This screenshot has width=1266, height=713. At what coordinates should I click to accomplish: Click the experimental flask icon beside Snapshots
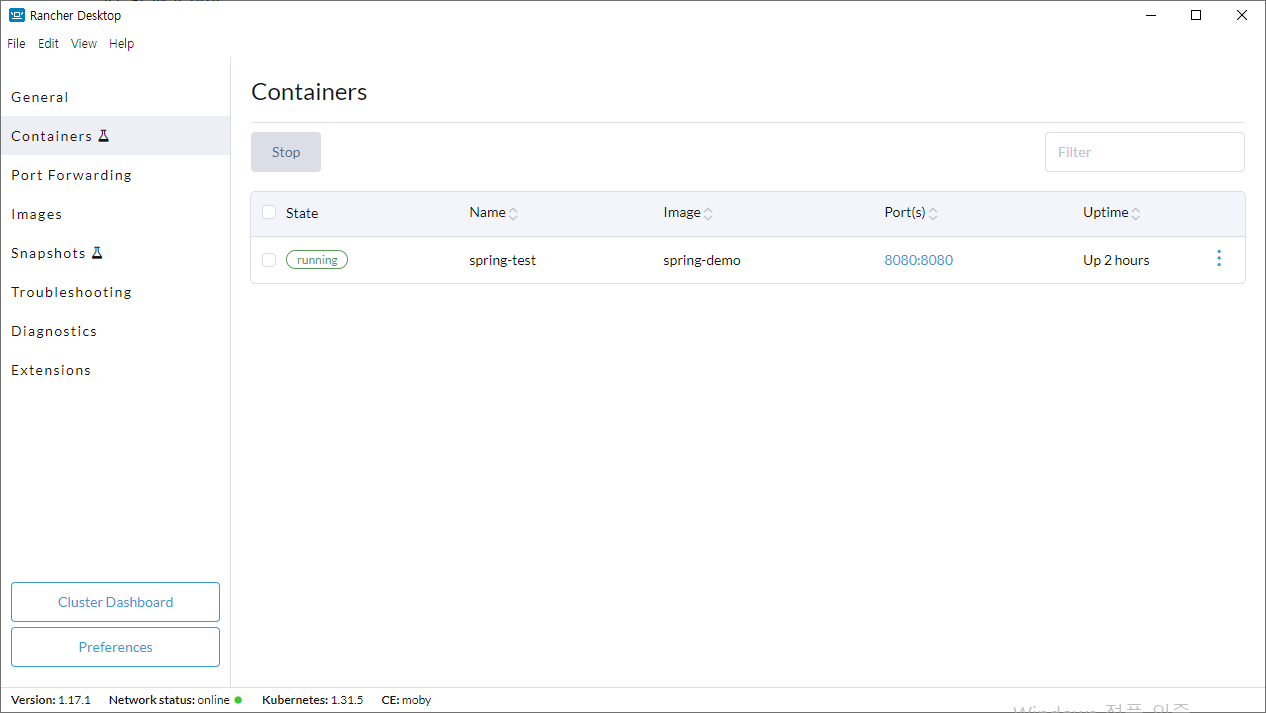(x=97, y=253)
